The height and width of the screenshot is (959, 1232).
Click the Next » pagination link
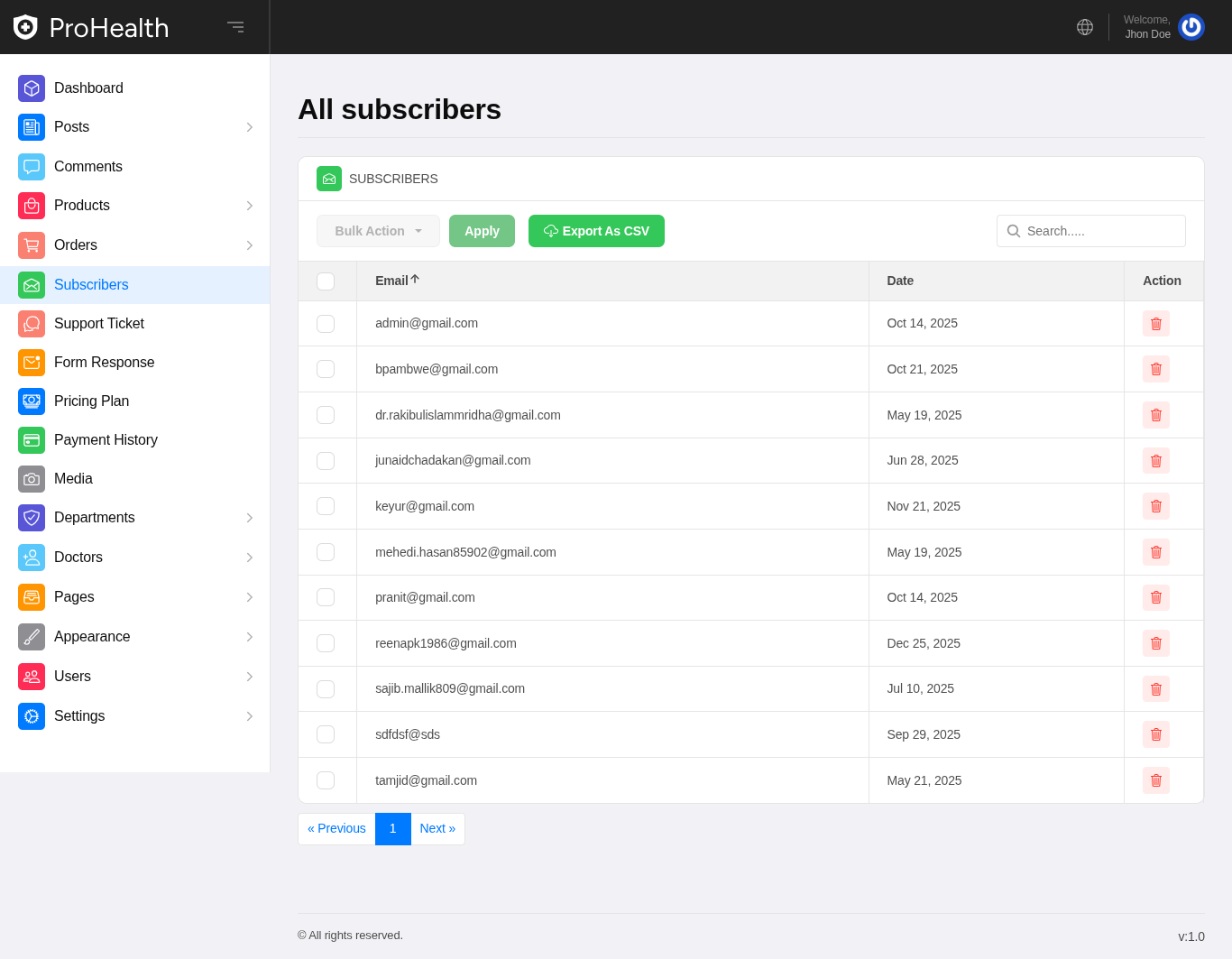tap(437, 829)
